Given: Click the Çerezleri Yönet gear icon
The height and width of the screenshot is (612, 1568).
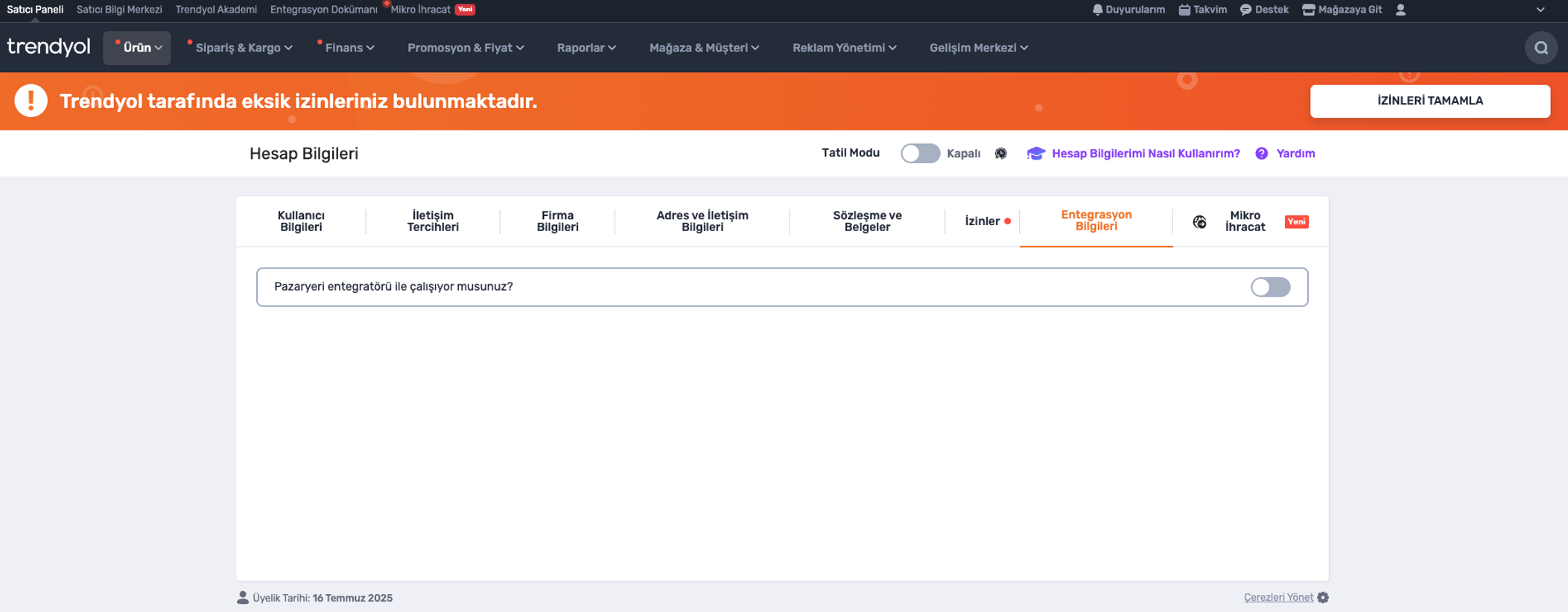Looking at the screenshot, I should [x=1323, y=598].
